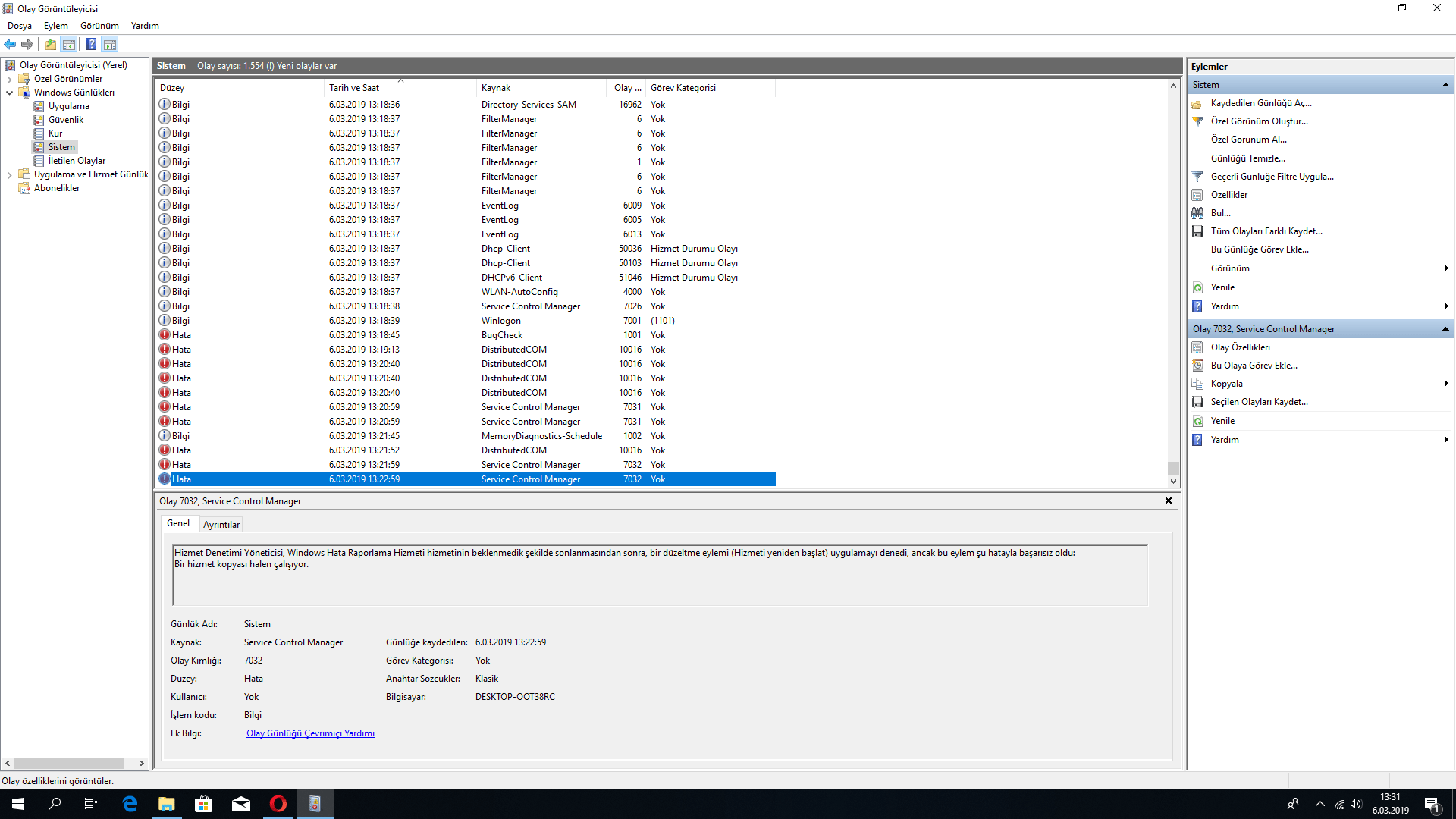Click the Kopyala copy icon
This screenshot has height=819, width=1456.
[x=1197, y=384]
